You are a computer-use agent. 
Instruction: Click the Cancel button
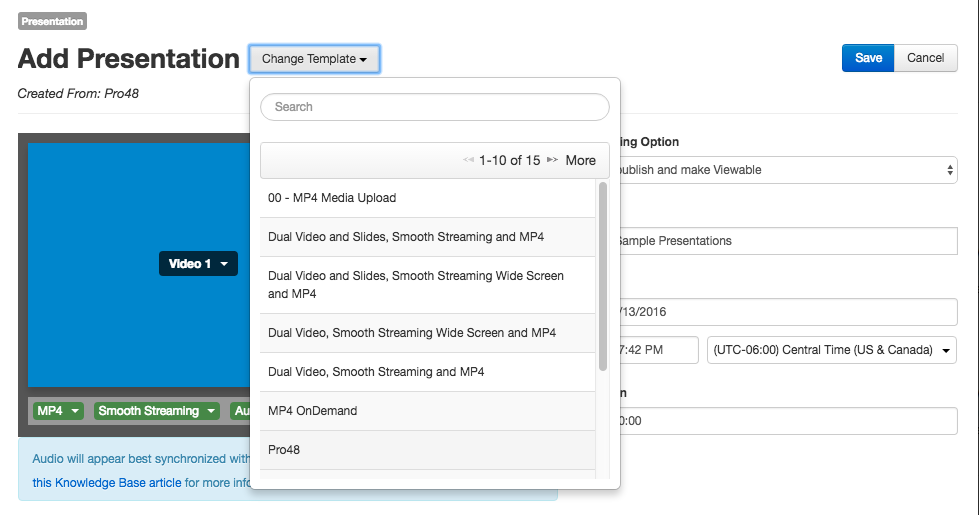925,58
